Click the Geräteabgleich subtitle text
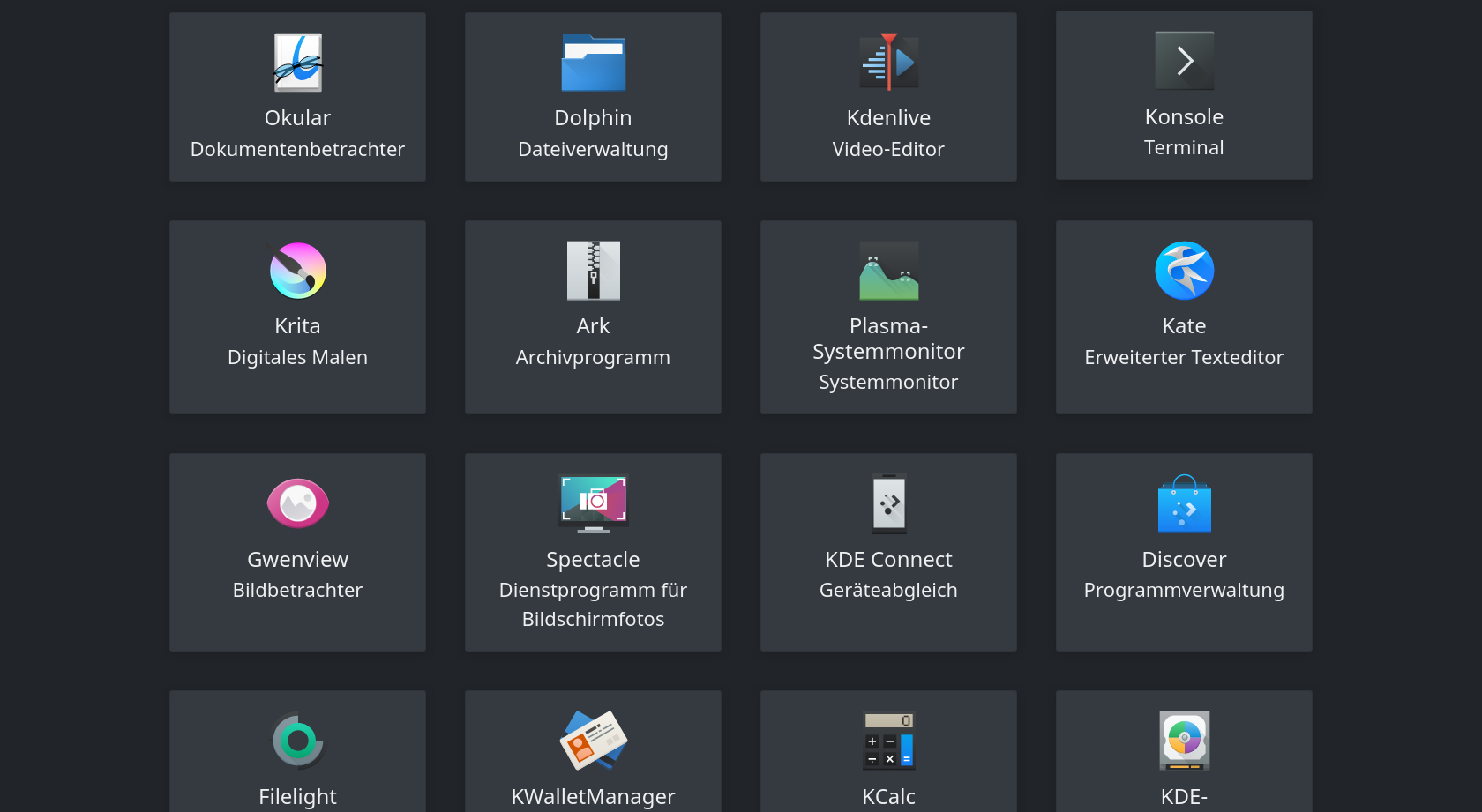This screenshot has height=812, width=1482. click(889, 591)
